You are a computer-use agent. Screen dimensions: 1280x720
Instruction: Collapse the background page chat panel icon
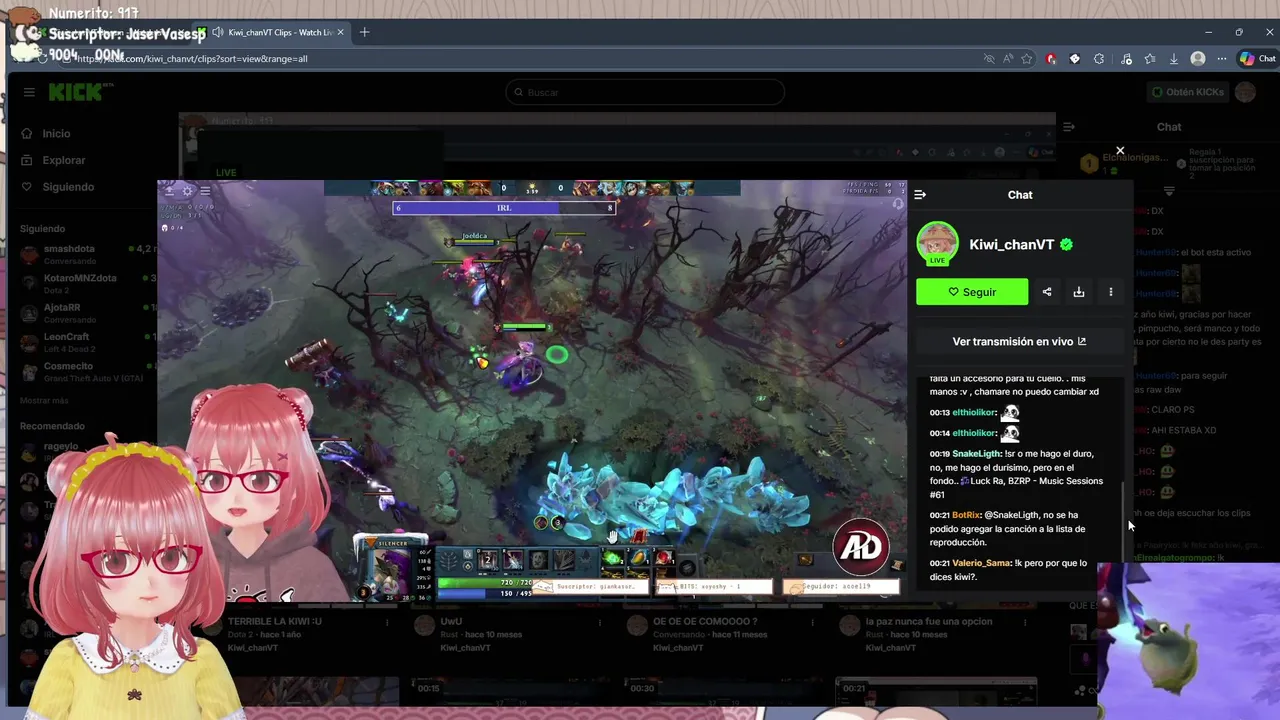pos(1069,127)
